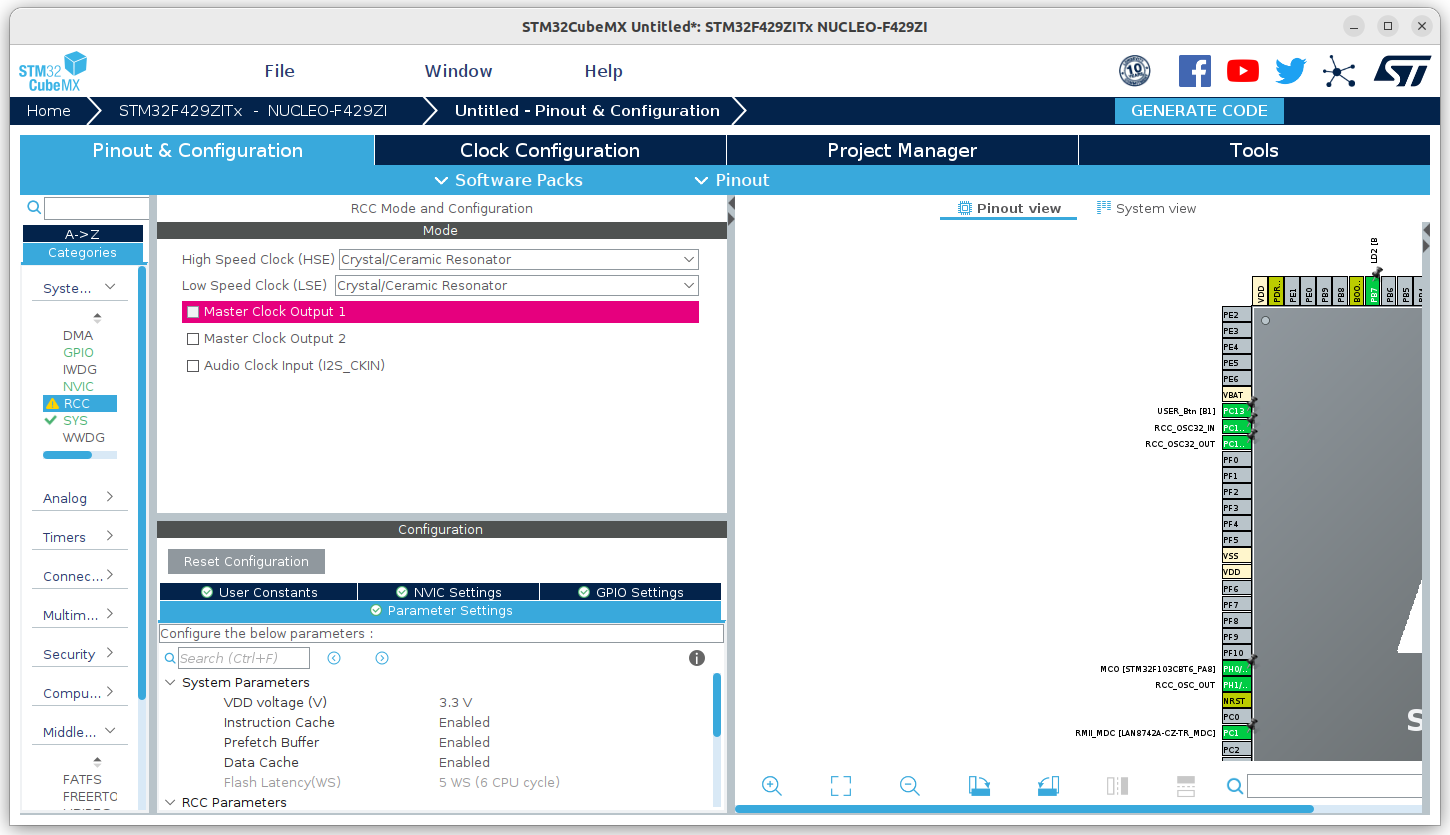Rotate chip clockwise in pinout view
Image resolution: width=1450 pixels, height=835 pixels.
(x=979, y=786)
